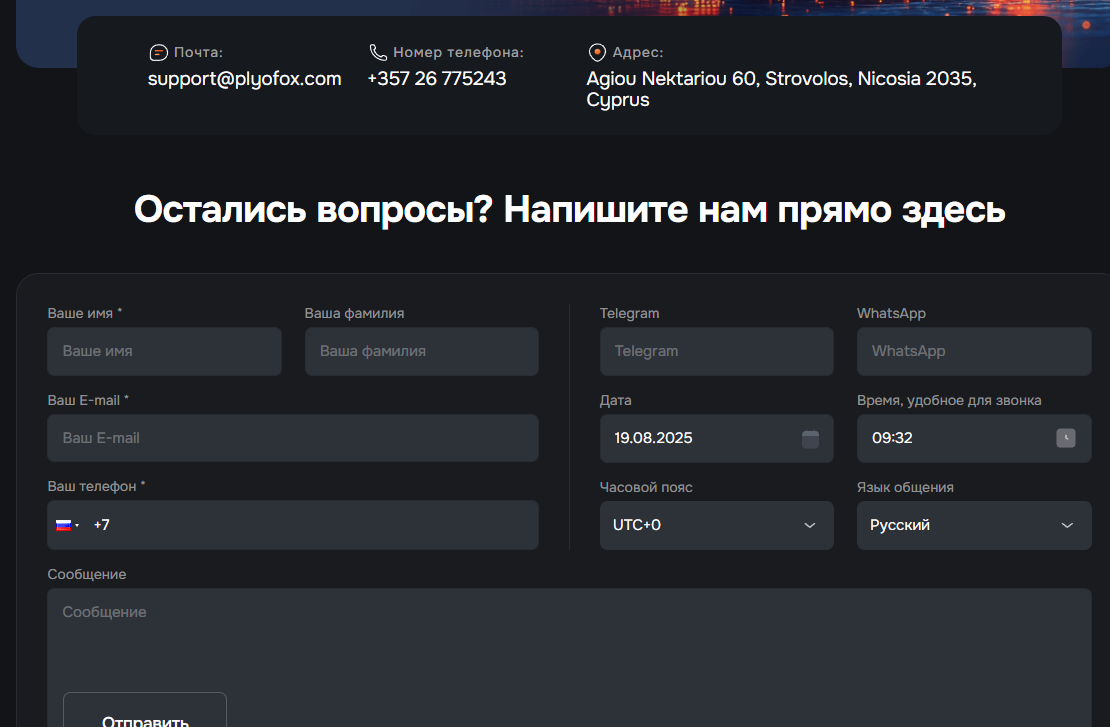The width and height of the screenshot is (1110, 727).
Task: Focus the Telegram input field
Action: click(x=716, y=352)
